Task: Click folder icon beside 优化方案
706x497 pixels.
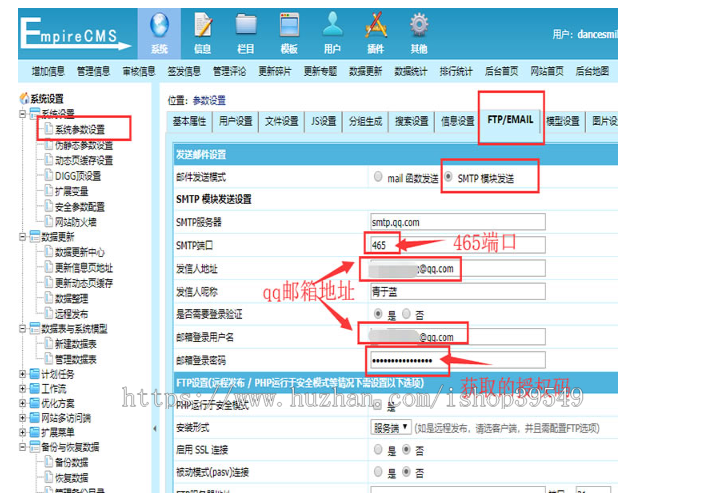Action: coord(35,403)
